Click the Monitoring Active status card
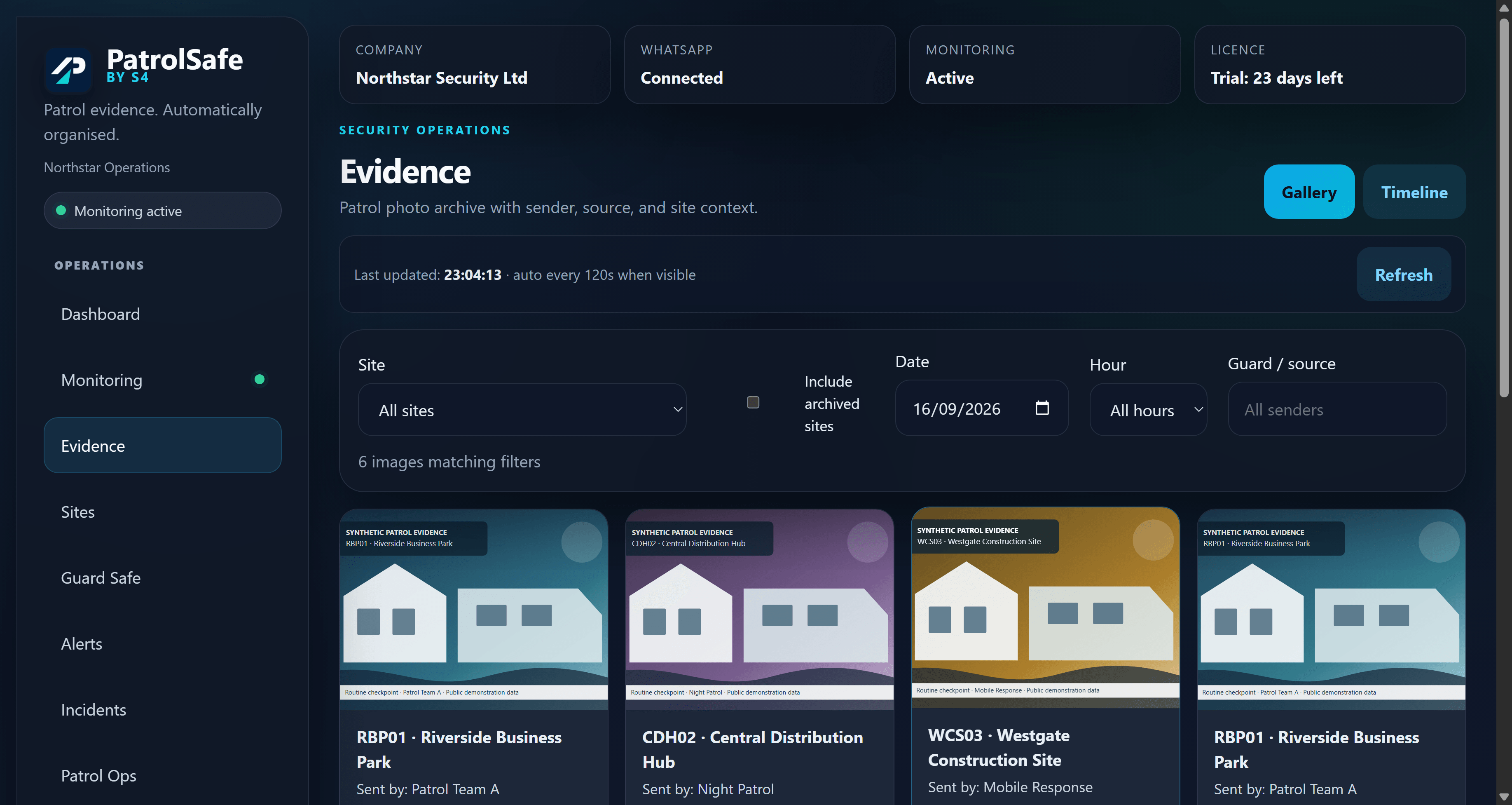This screenshot has width=1512, height=805. 1045,65
